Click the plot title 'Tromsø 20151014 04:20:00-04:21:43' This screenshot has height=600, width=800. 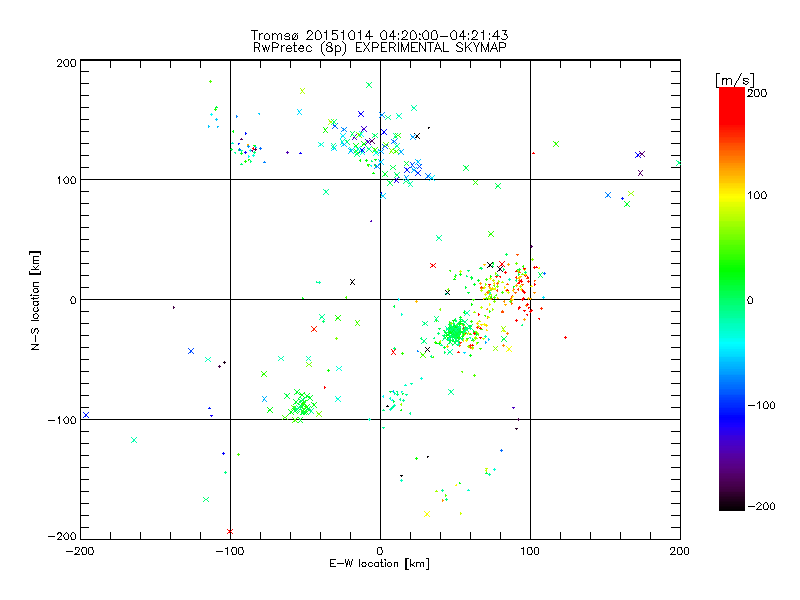(379, 35)
